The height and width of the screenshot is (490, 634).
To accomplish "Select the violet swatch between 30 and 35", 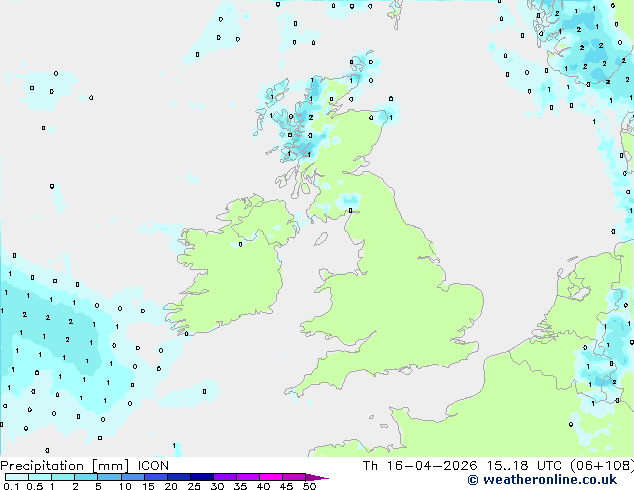I will (225, 477).
